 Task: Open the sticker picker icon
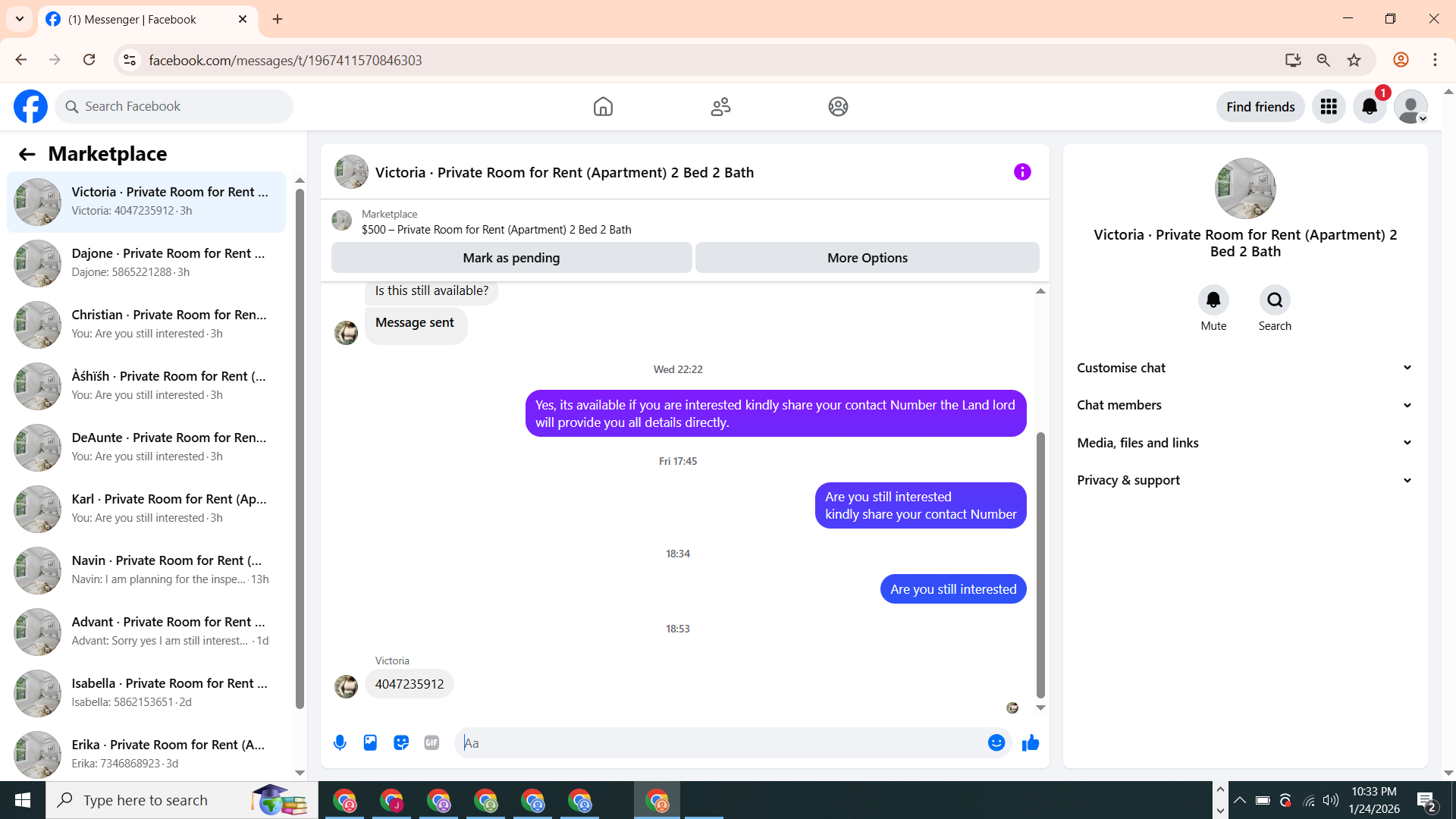(x=401, y=743)
